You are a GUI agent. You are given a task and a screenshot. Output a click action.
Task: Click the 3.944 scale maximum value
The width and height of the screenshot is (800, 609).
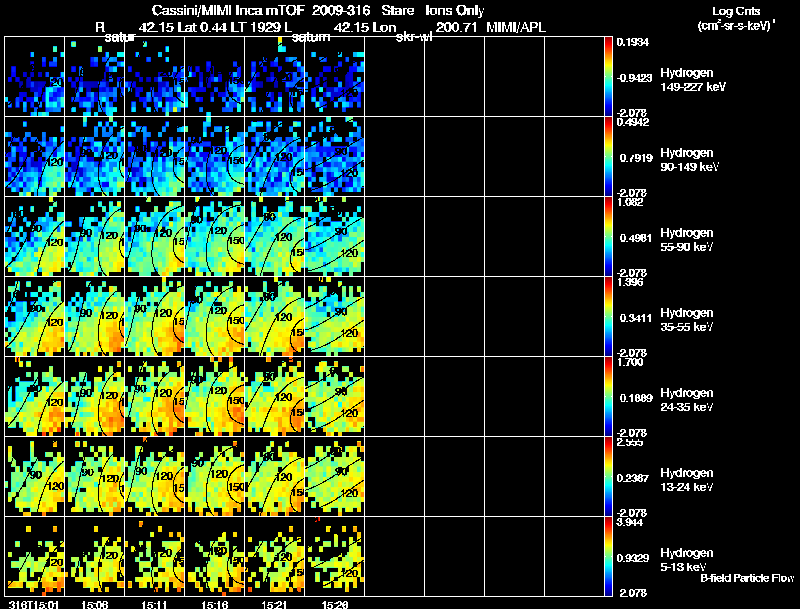(630, 522)
